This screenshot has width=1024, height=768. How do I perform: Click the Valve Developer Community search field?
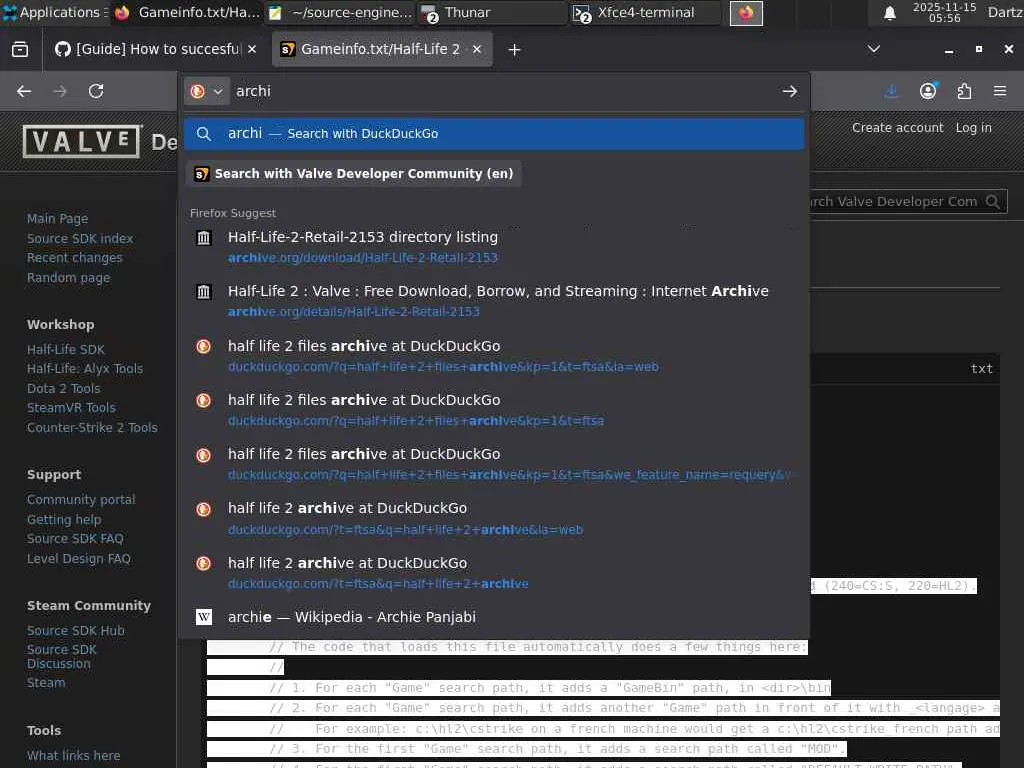(x=896, y=202)
